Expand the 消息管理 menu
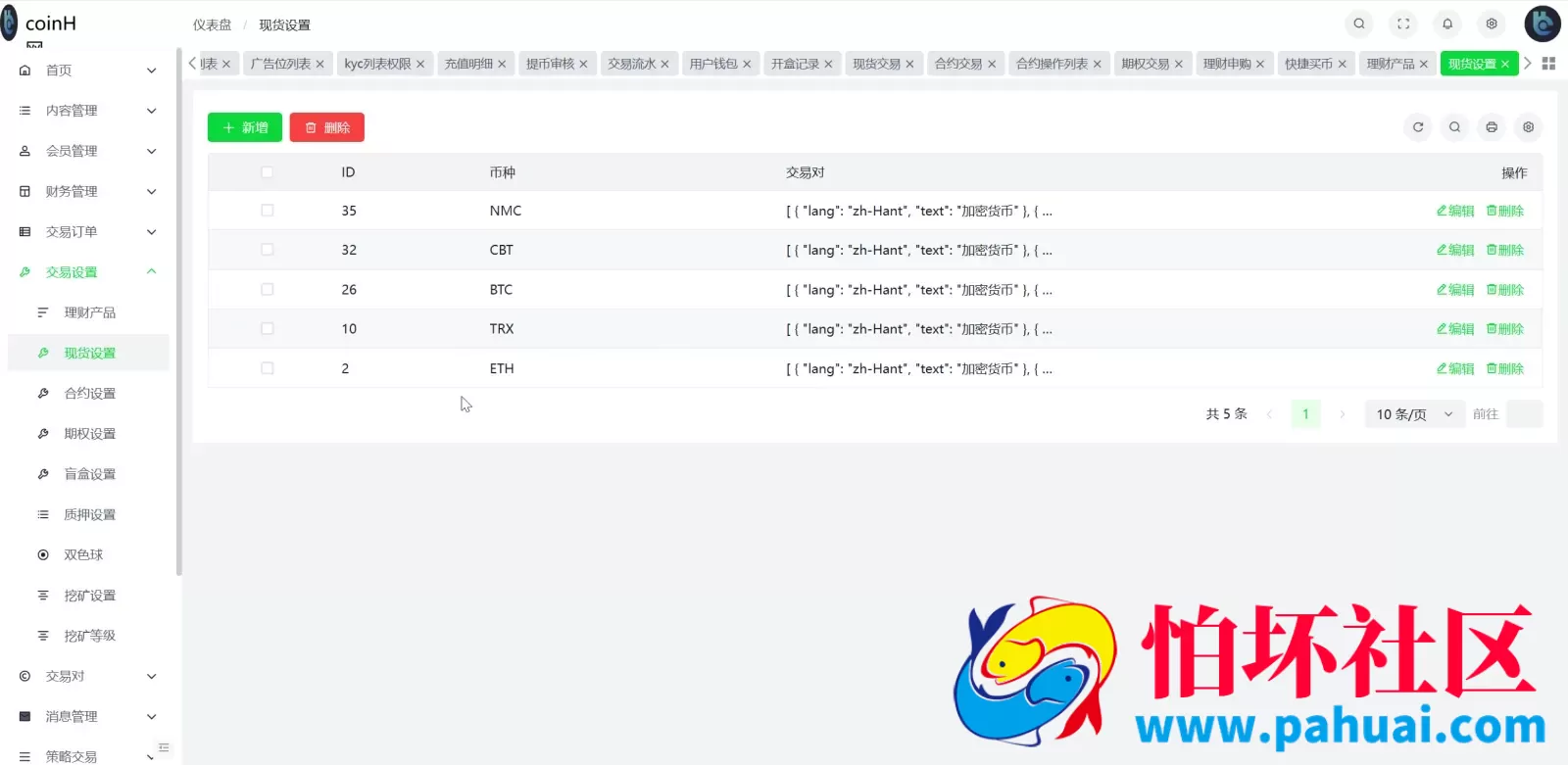 pos(88,717)
